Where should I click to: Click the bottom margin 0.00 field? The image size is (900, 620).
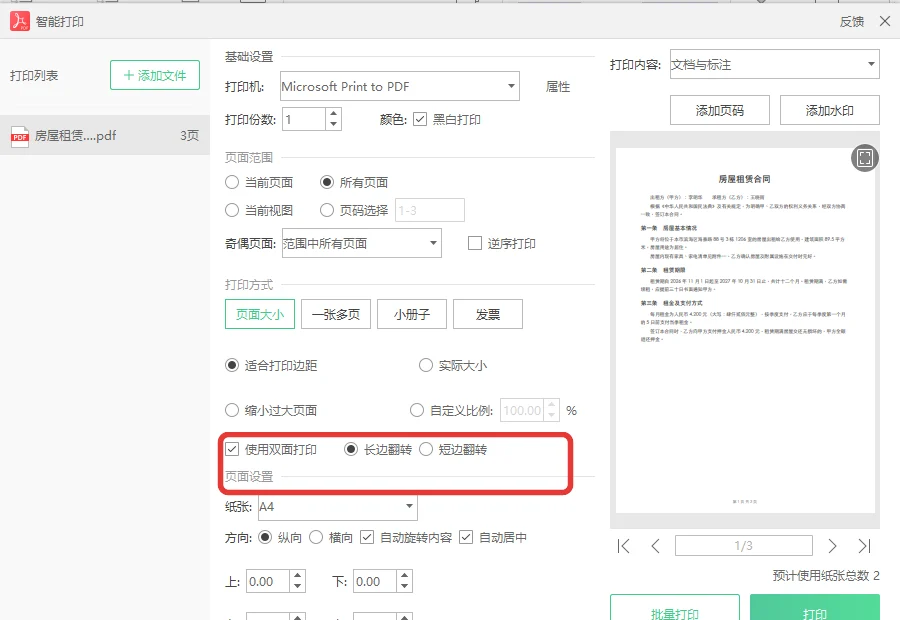375,581
